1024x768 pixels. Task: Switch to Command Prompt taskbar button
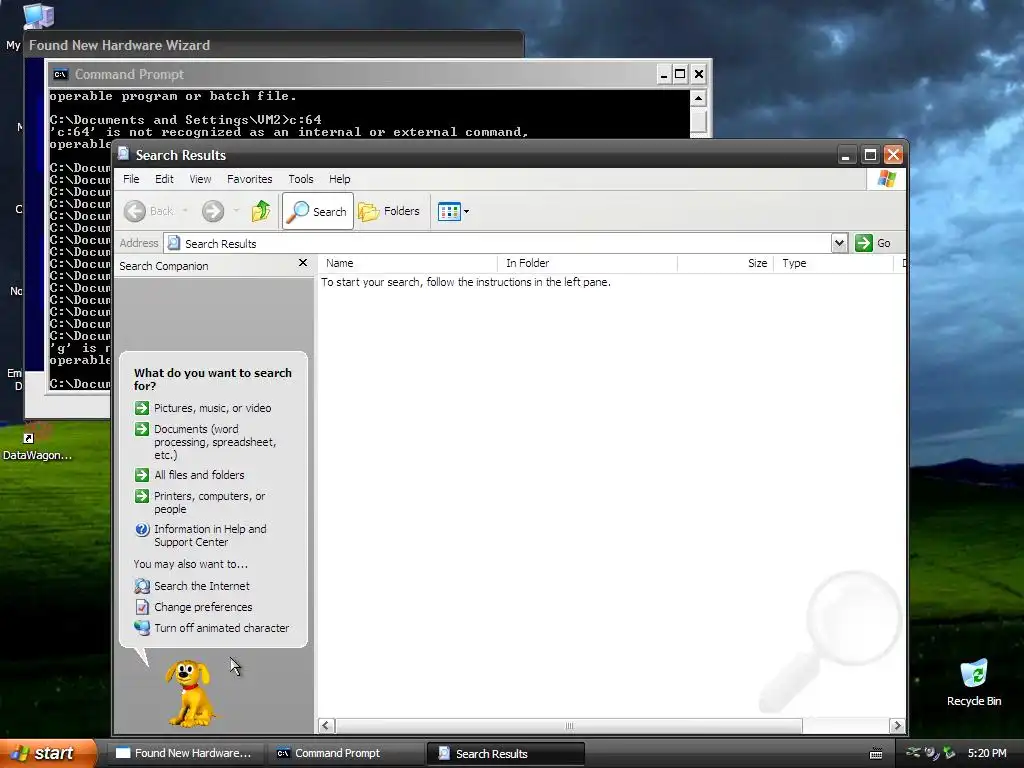345,753
